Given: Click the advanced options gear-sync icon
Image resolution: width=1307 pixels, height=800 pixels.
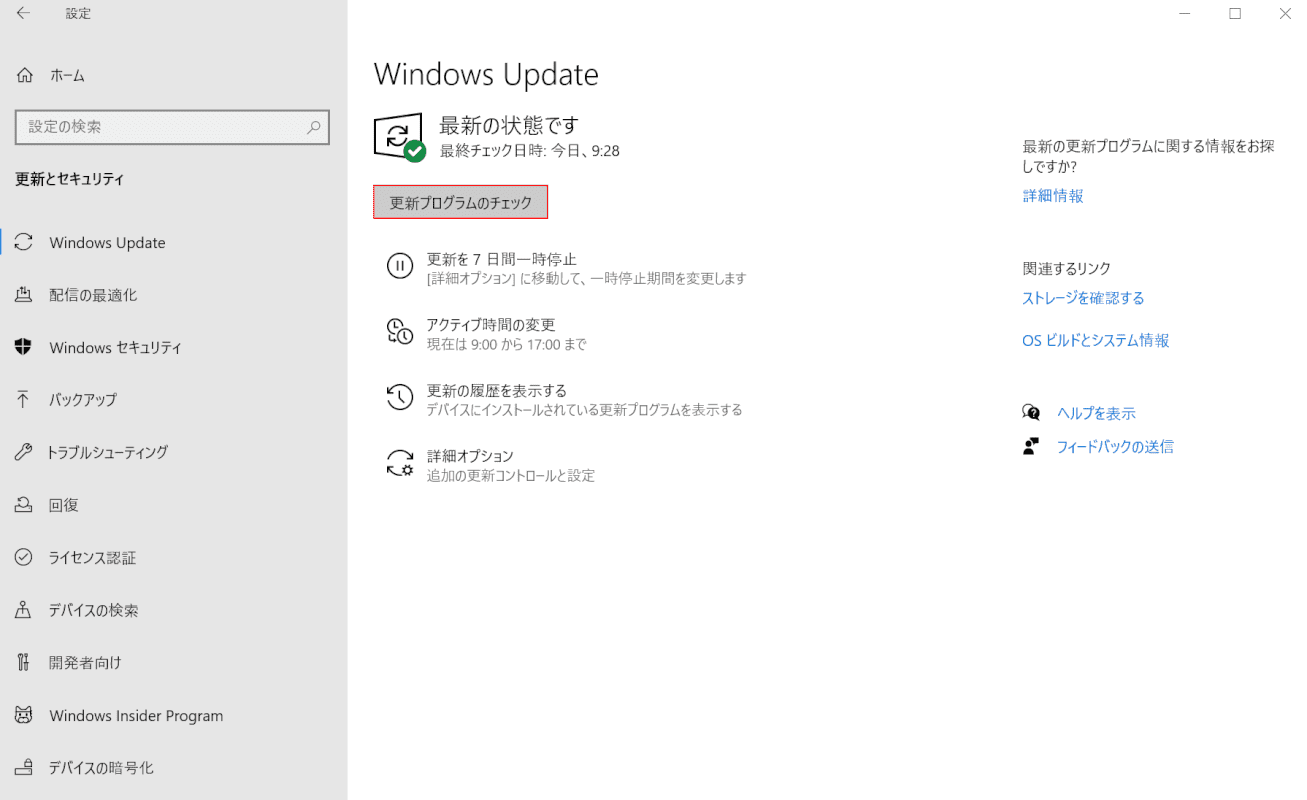Looking at the screenshot, I should (400, 463).
